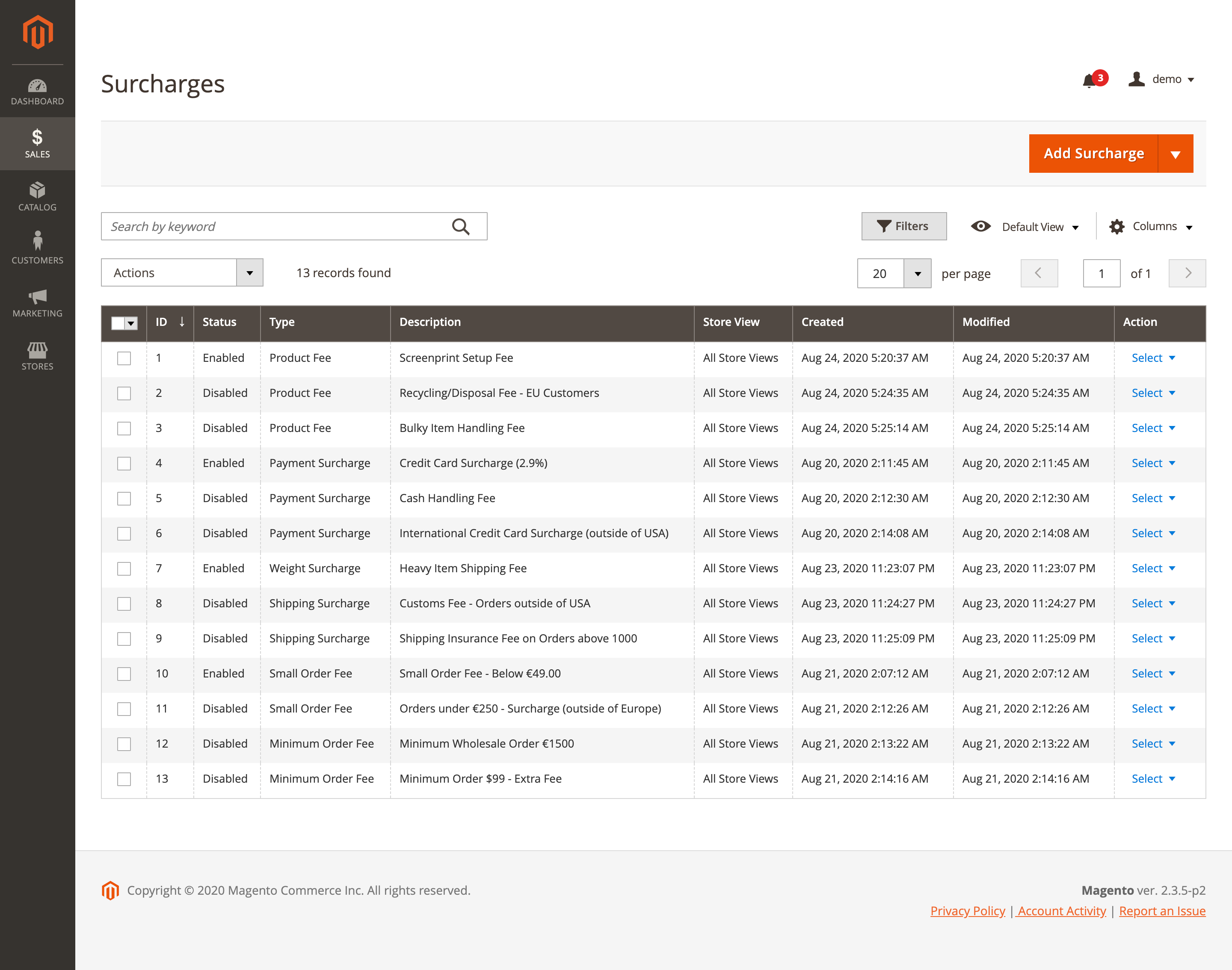Check the Customs Fee row
1232x970 pixels.
coord(124,604)
